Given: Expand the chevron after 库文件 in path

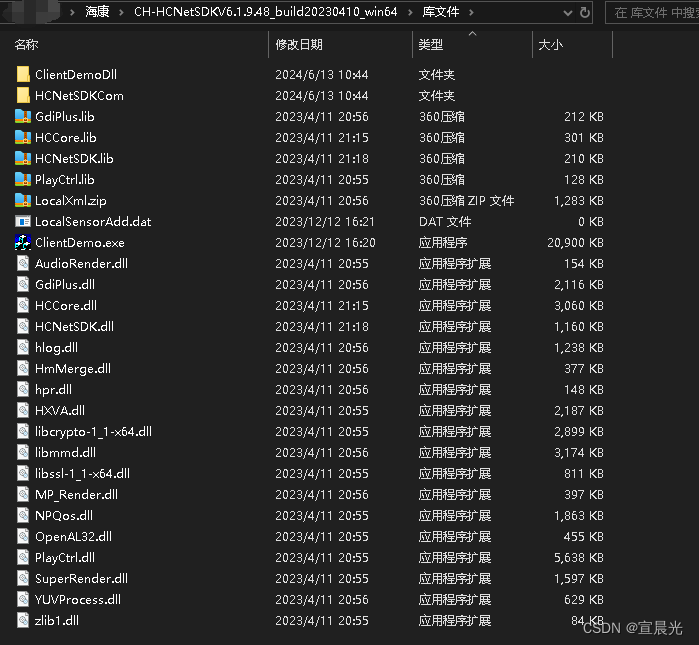Looking at the screenshot, I should coord(471,12).
